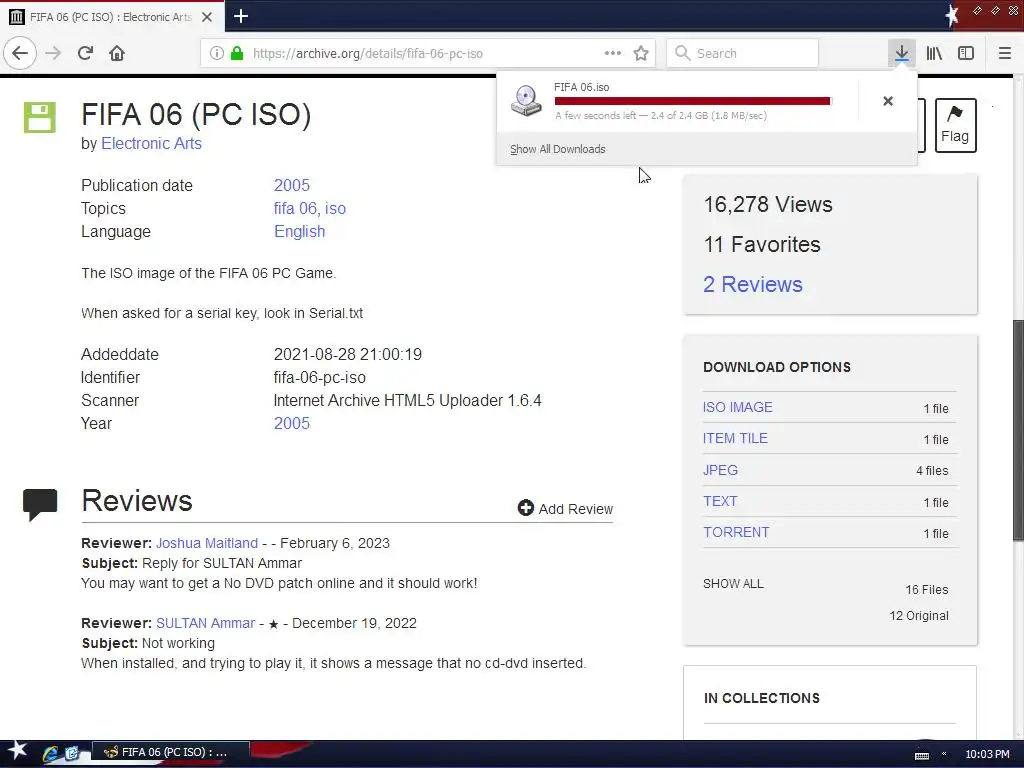Bookmark this page with the star
The height and width of the screenshot is (768, 1024).
(641, 53)
